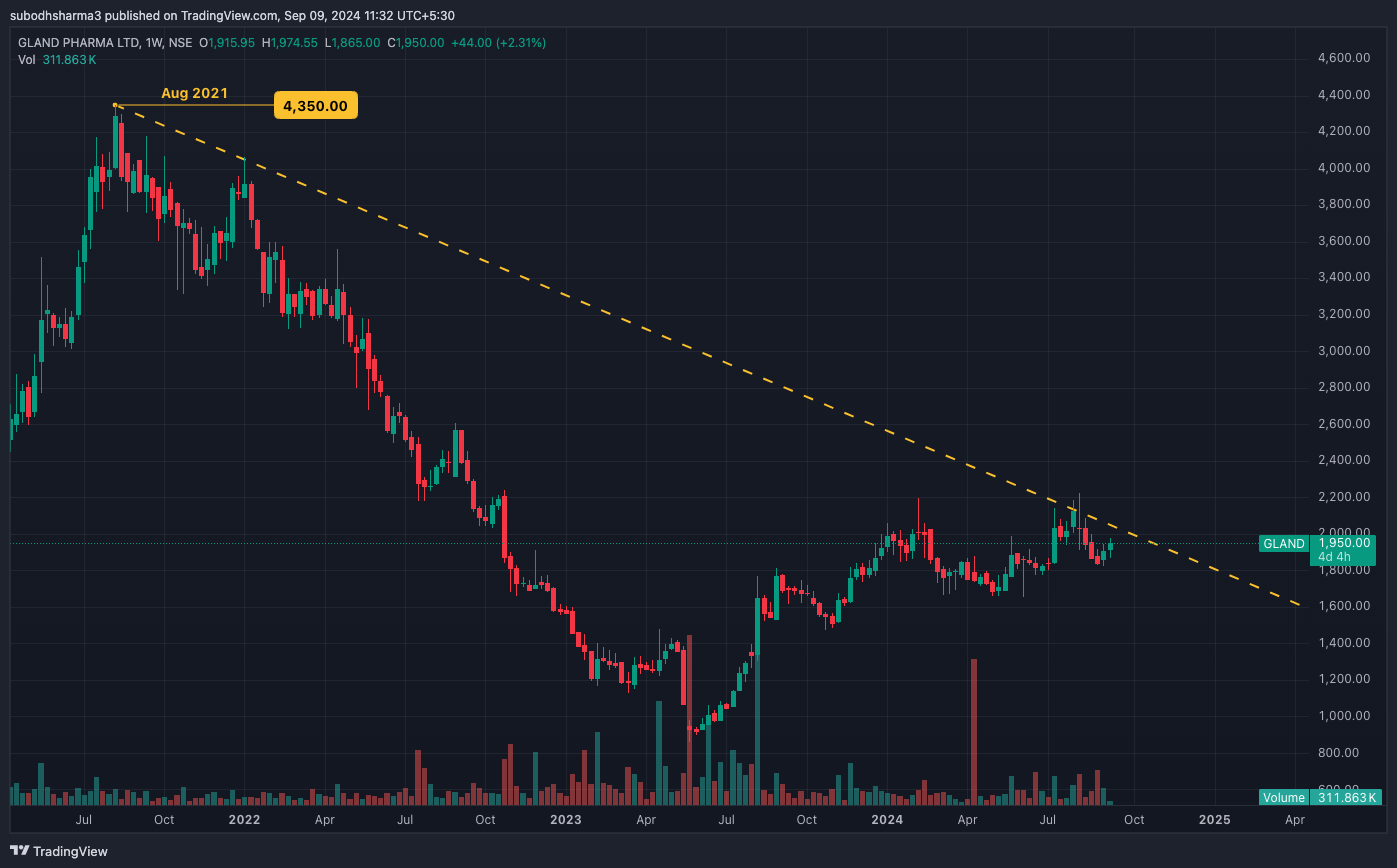Click the high value H1,974.55
Screen dimensions: 1397x868
point(291,43)
